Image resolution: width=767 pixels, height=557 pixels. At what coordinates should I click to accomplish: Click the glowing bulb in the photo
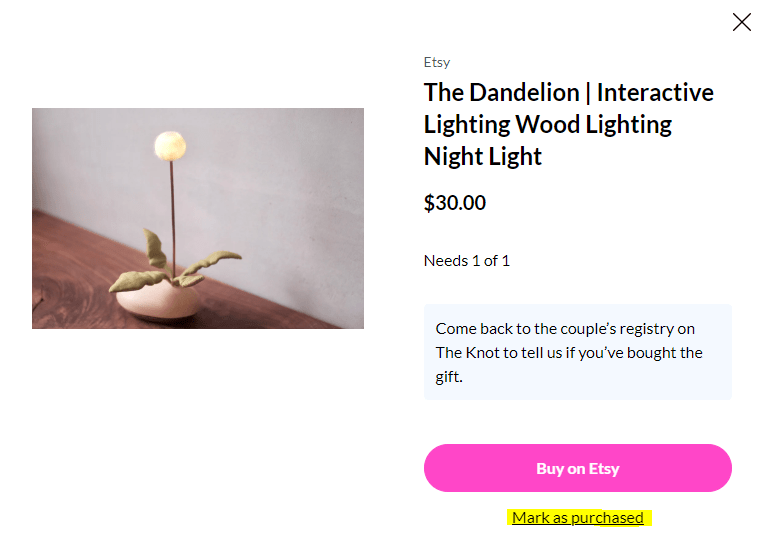pos(170,145)
